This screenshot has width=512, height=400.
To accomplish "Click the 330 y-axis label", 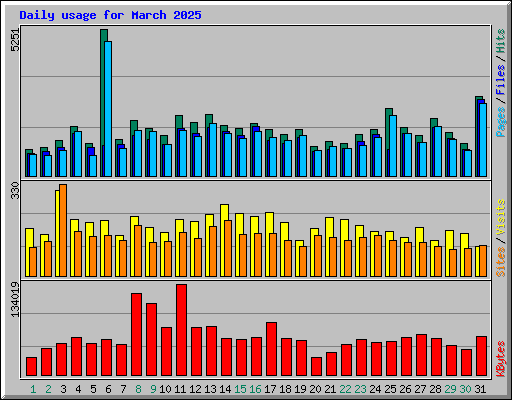I will [x=15, y=190].
